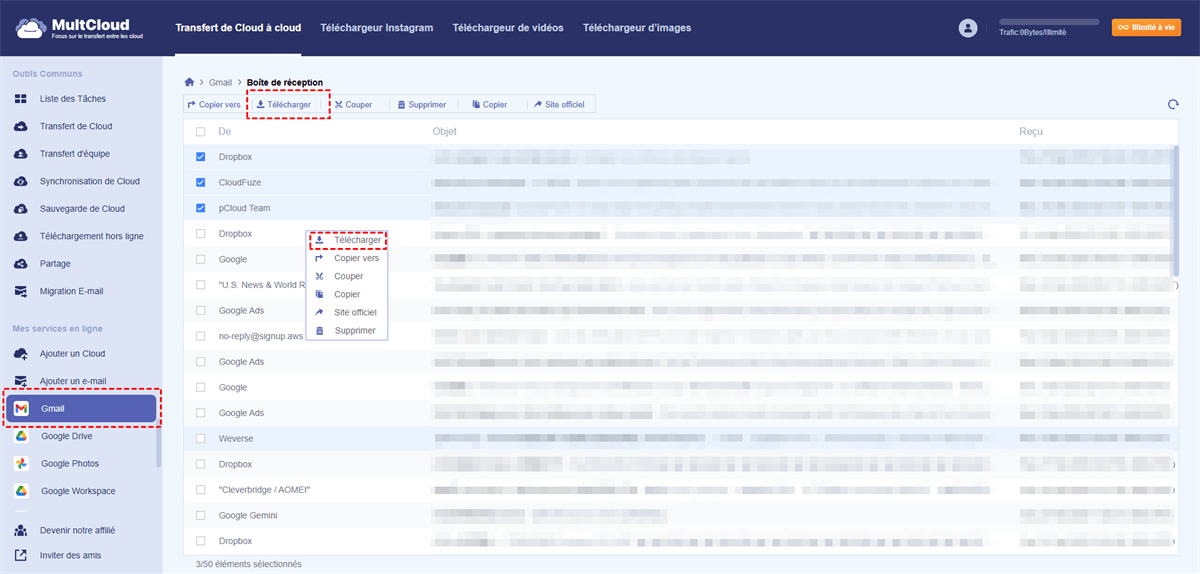Click the no-reply@signup.aws sender name
This screenshot has width=1200, height=574.
pos(261,336)
